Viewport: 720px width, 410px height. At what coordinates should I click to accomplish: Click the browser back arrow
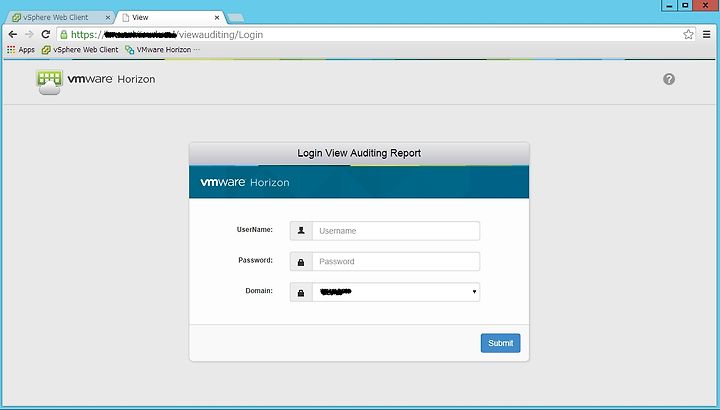tap(13, 34)
